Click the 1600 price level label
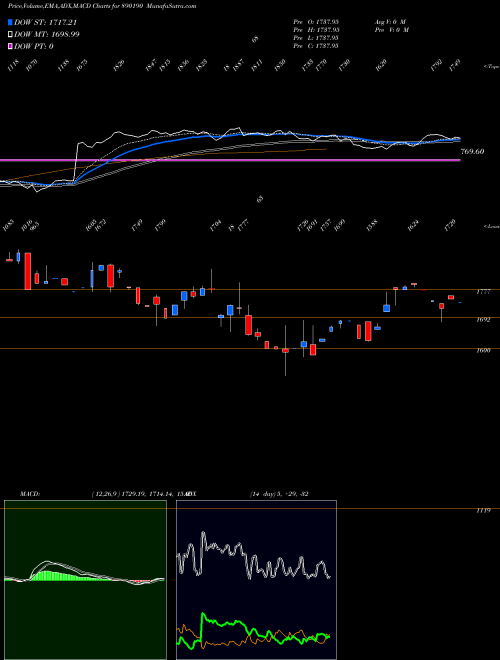 (x=483, y=350)
